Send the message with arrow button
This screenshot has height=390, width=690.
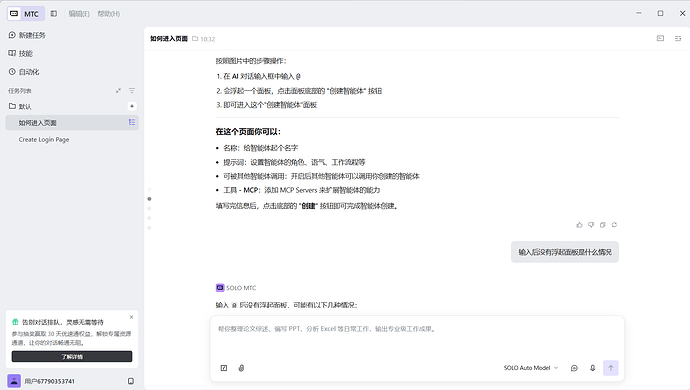[x=610, y=368]
